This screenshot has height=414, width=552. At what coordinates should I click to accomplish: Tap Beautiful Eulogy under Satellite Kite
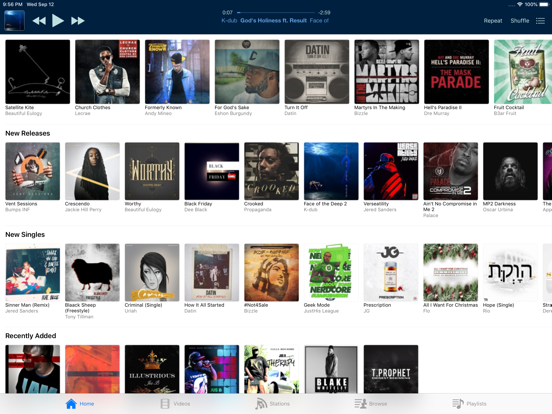24,113
